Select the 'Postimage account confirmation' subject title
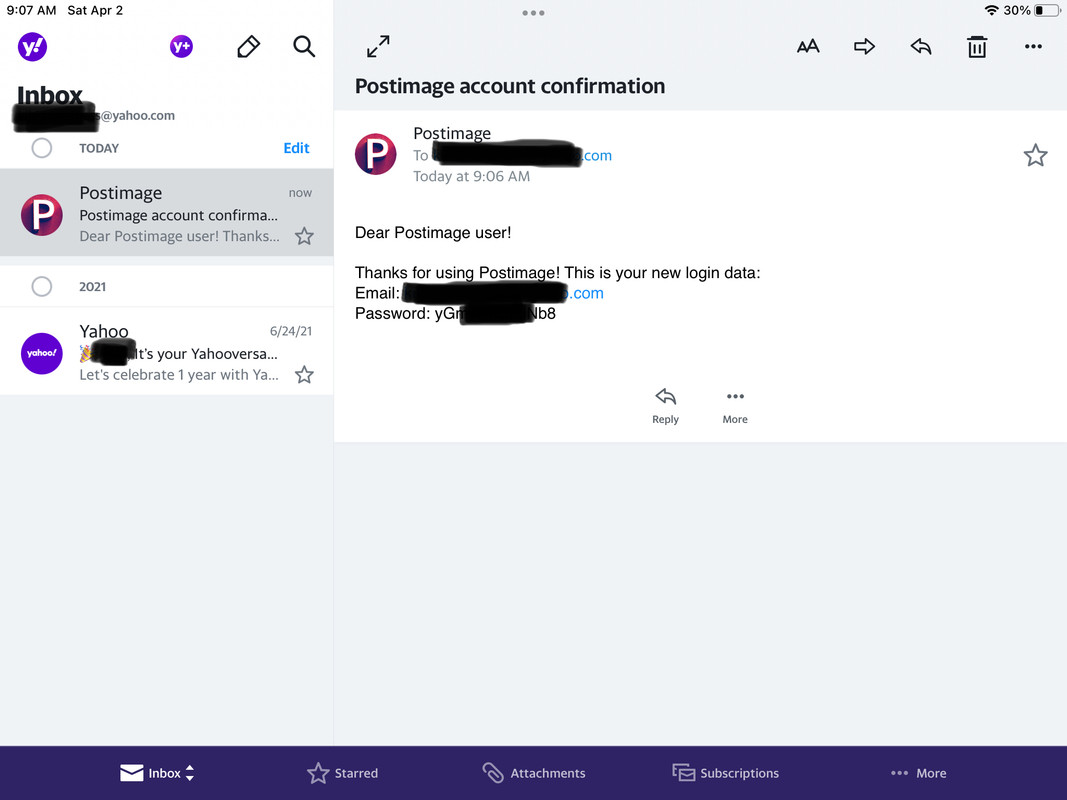Viewport: 1067px width, 800px height. click(x=510, y=86)
